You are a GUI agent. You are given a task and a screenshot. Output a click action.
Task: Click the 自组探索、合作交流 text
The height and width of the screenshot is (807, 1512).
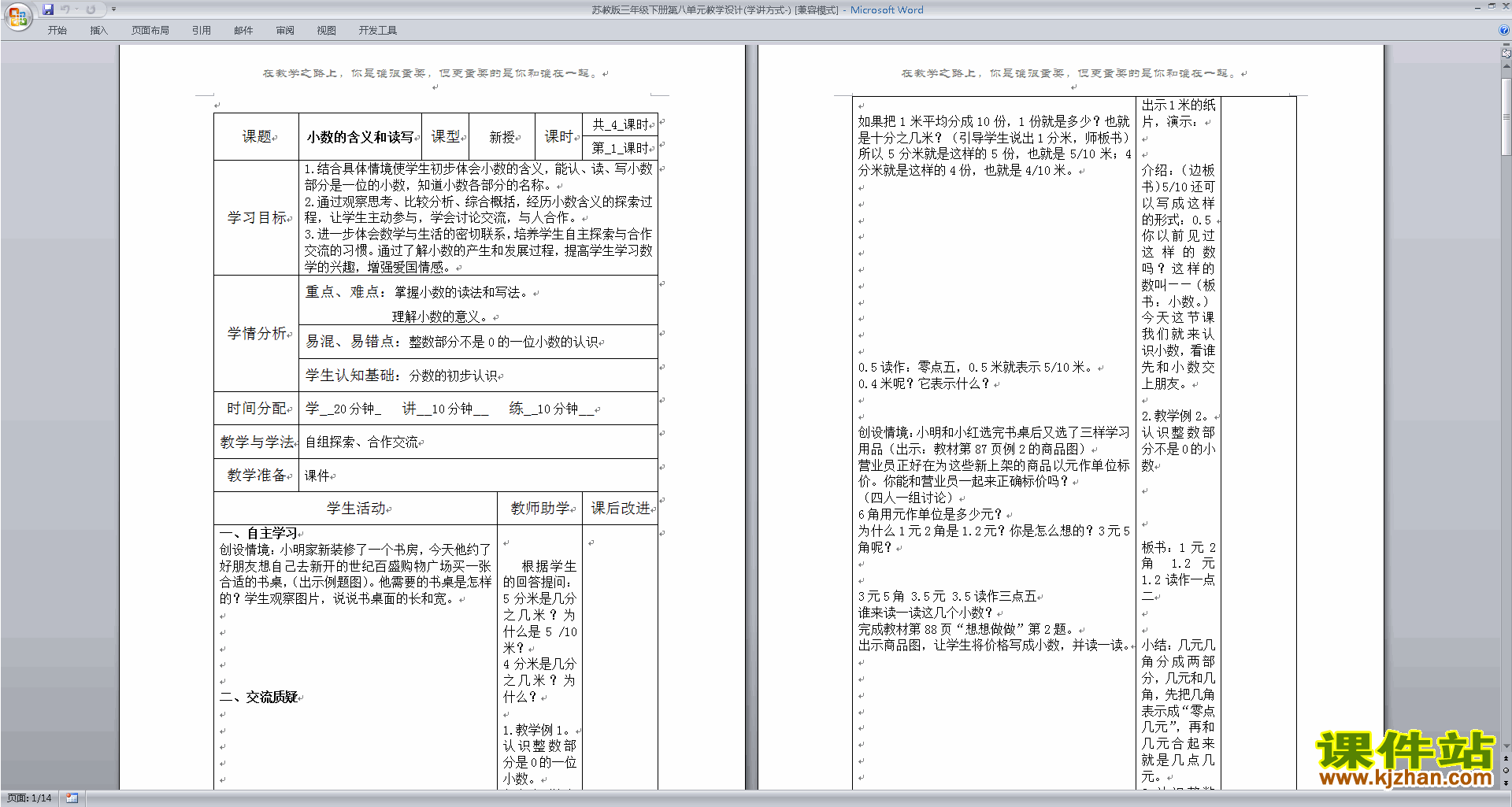pyautogui.click(x=361, y=442)
